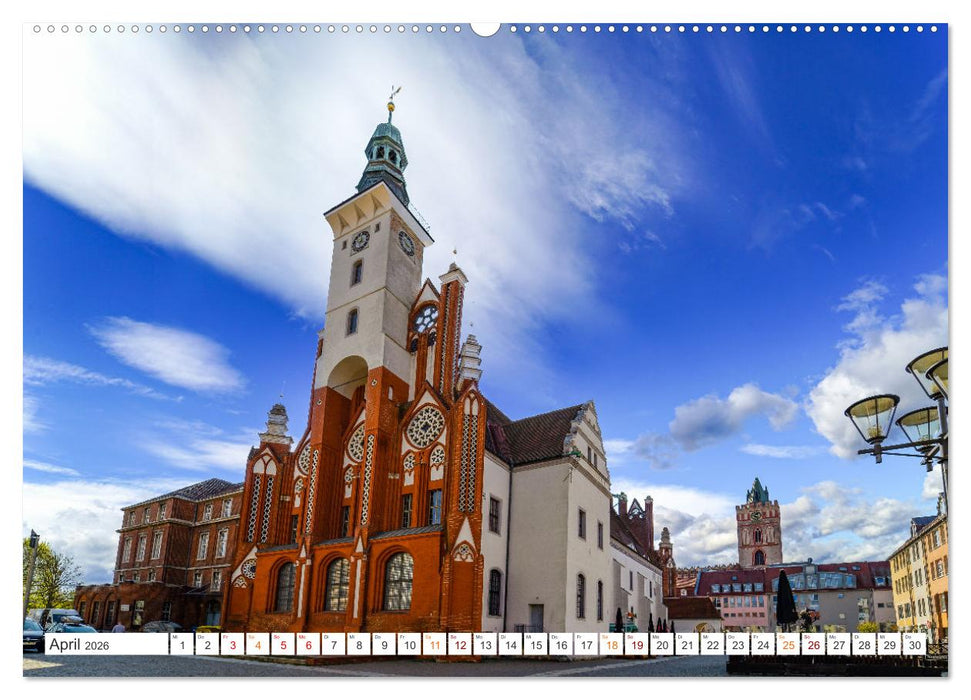Select the red date 12
Image resolution: width=971 pixels, height=700 pixels.
pos(459,644)
